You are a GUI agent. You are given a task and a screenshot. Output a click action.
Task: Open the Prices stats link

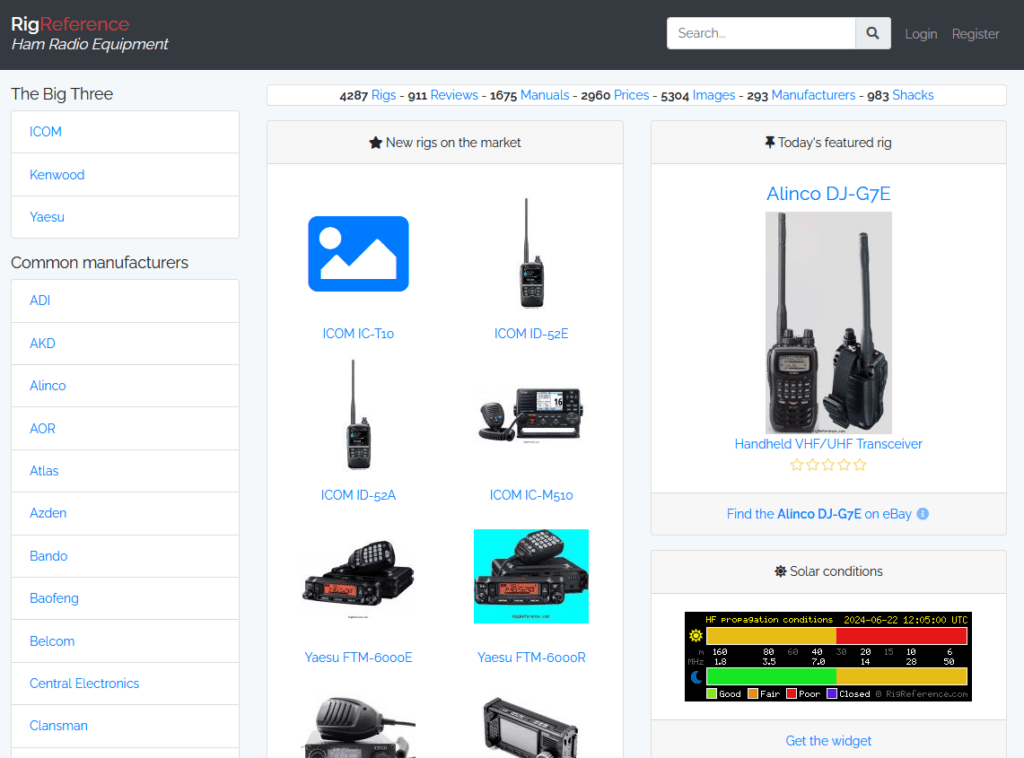(x=631, y=95)
